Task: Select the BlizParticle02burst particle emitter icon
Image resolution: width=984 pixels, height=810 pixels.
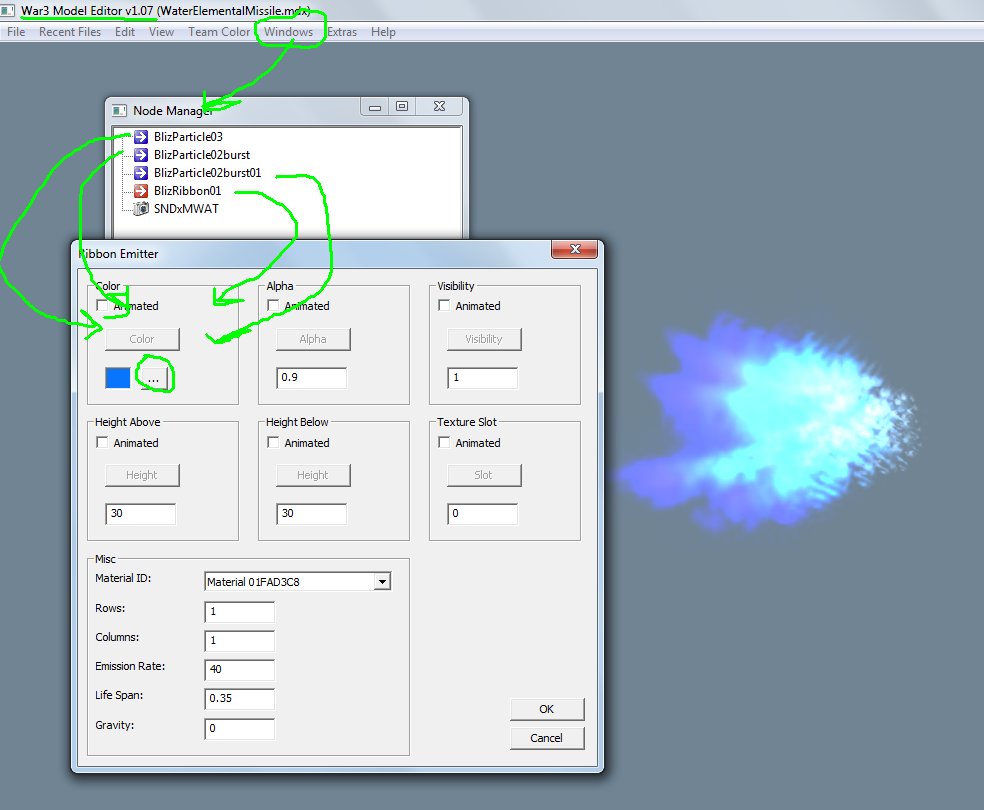Action: (x=141, y=155)
